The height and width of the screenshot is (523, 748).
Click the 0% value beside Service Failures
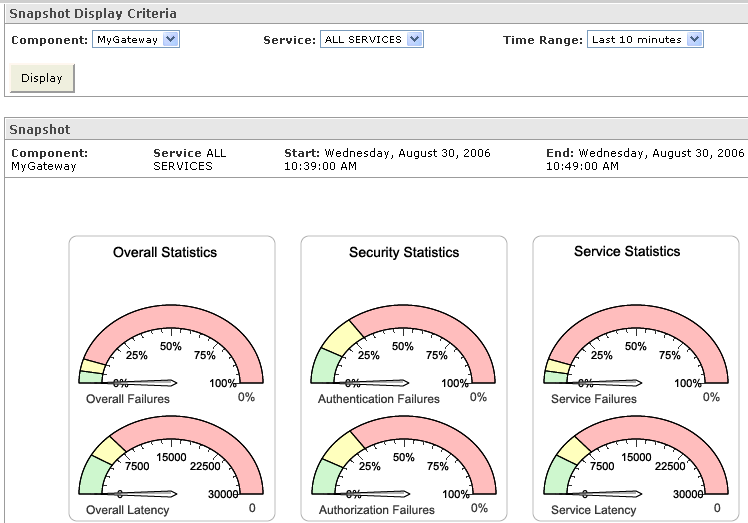tap(711, 397)
